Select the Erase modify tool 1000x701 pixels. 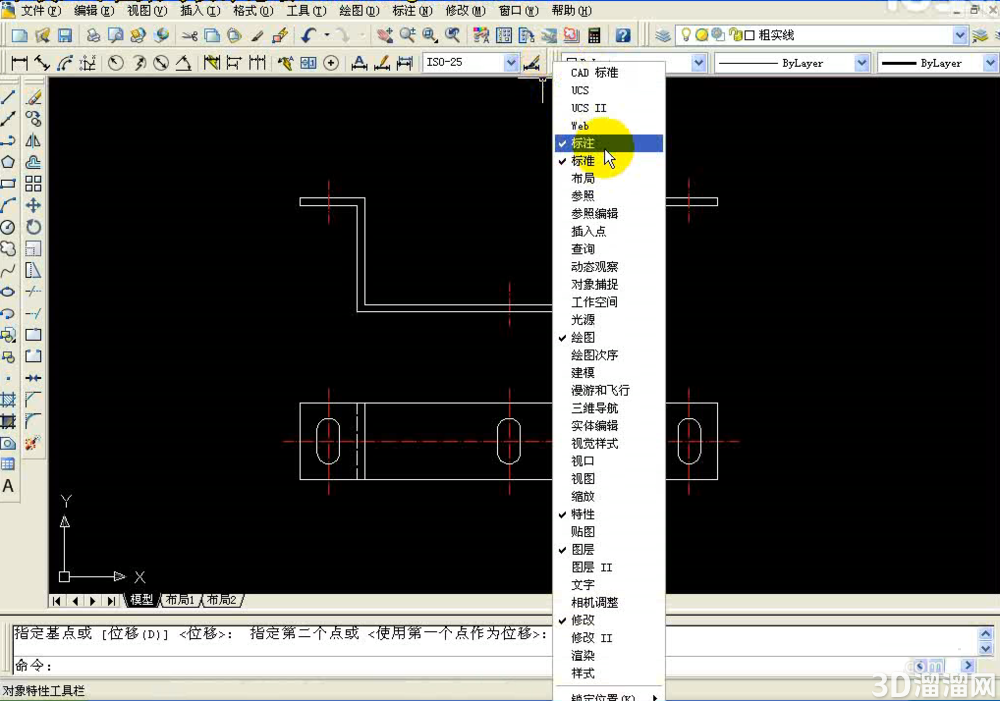coord(33,97)
